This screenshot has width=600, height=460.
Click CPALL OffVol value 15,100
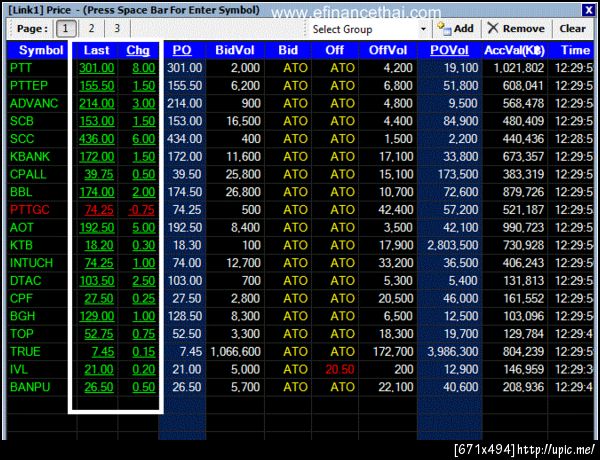[x=396, y=174]
